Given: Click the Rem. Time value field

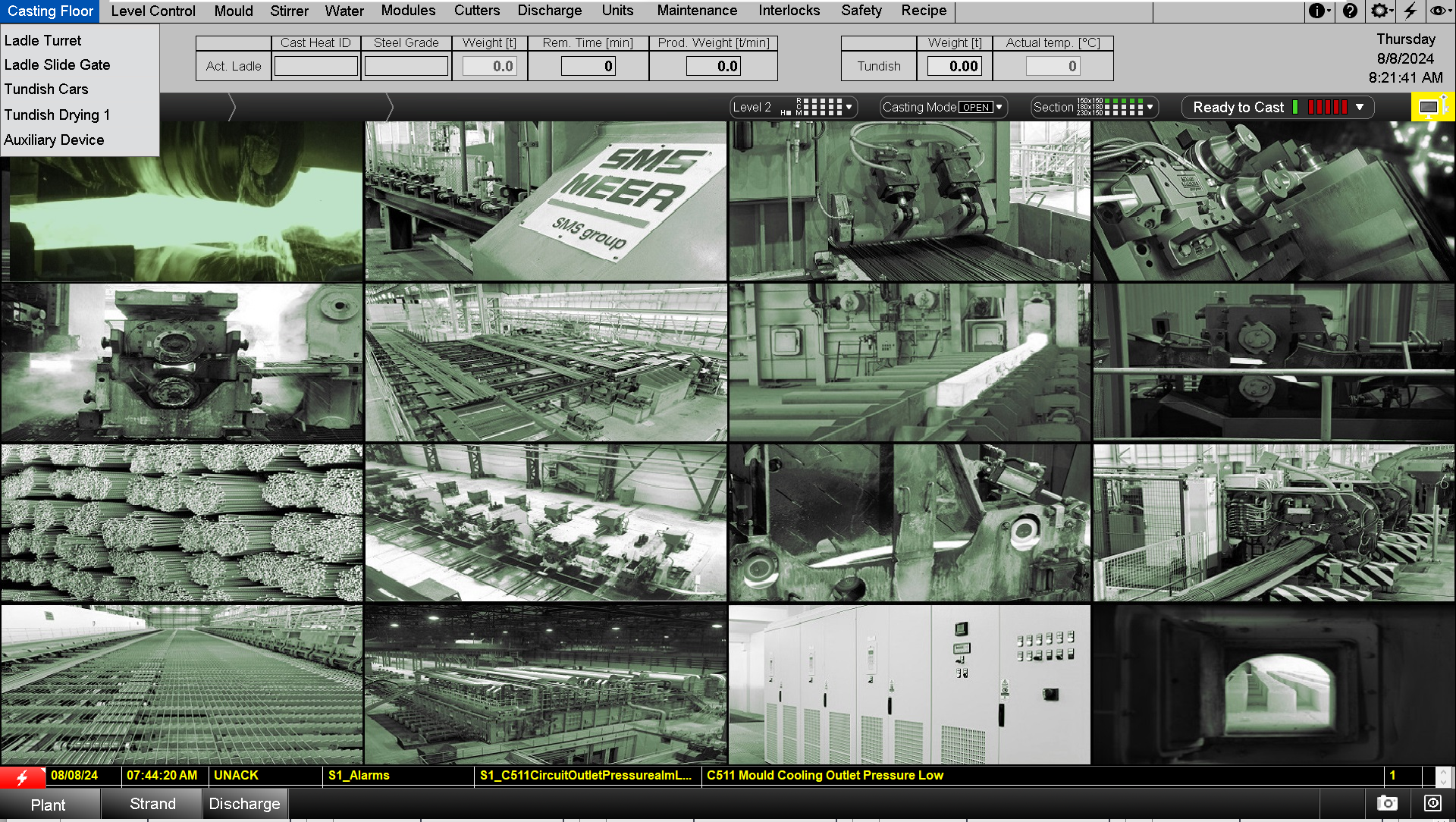Looking at the screenshot, I should (588, 66).
